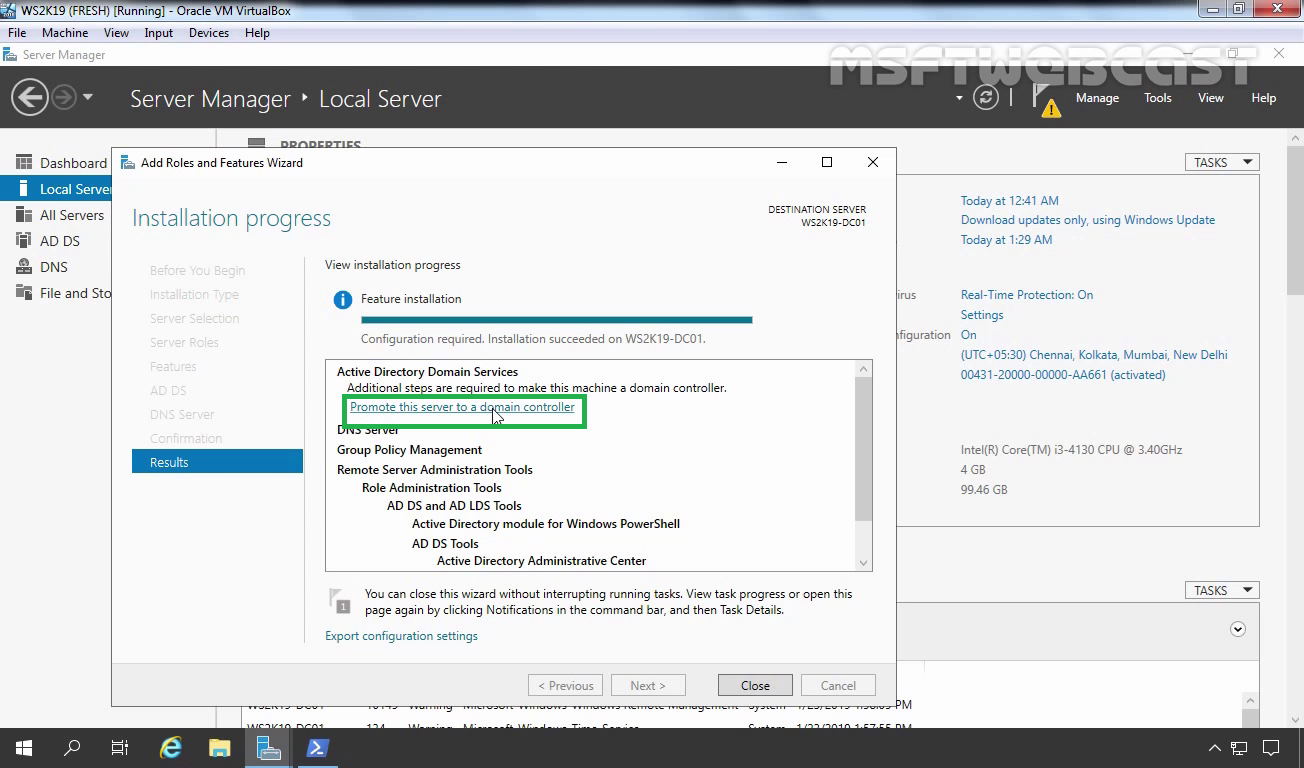Open the Help menu in Server Manager
Screen dimensions: 1304x768
click(1264, 98)
